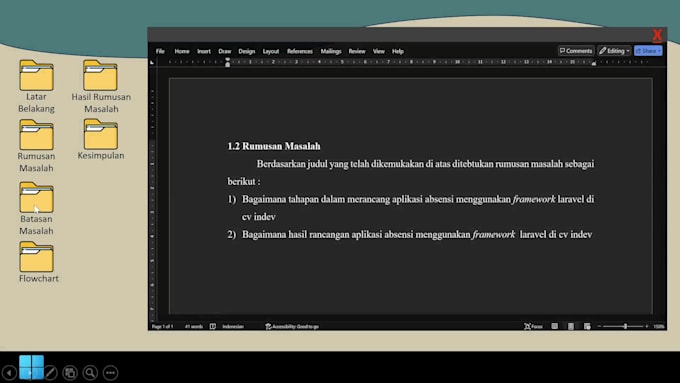Enable Focus mode in status bar
680x383 pixels.
[533, 326]
